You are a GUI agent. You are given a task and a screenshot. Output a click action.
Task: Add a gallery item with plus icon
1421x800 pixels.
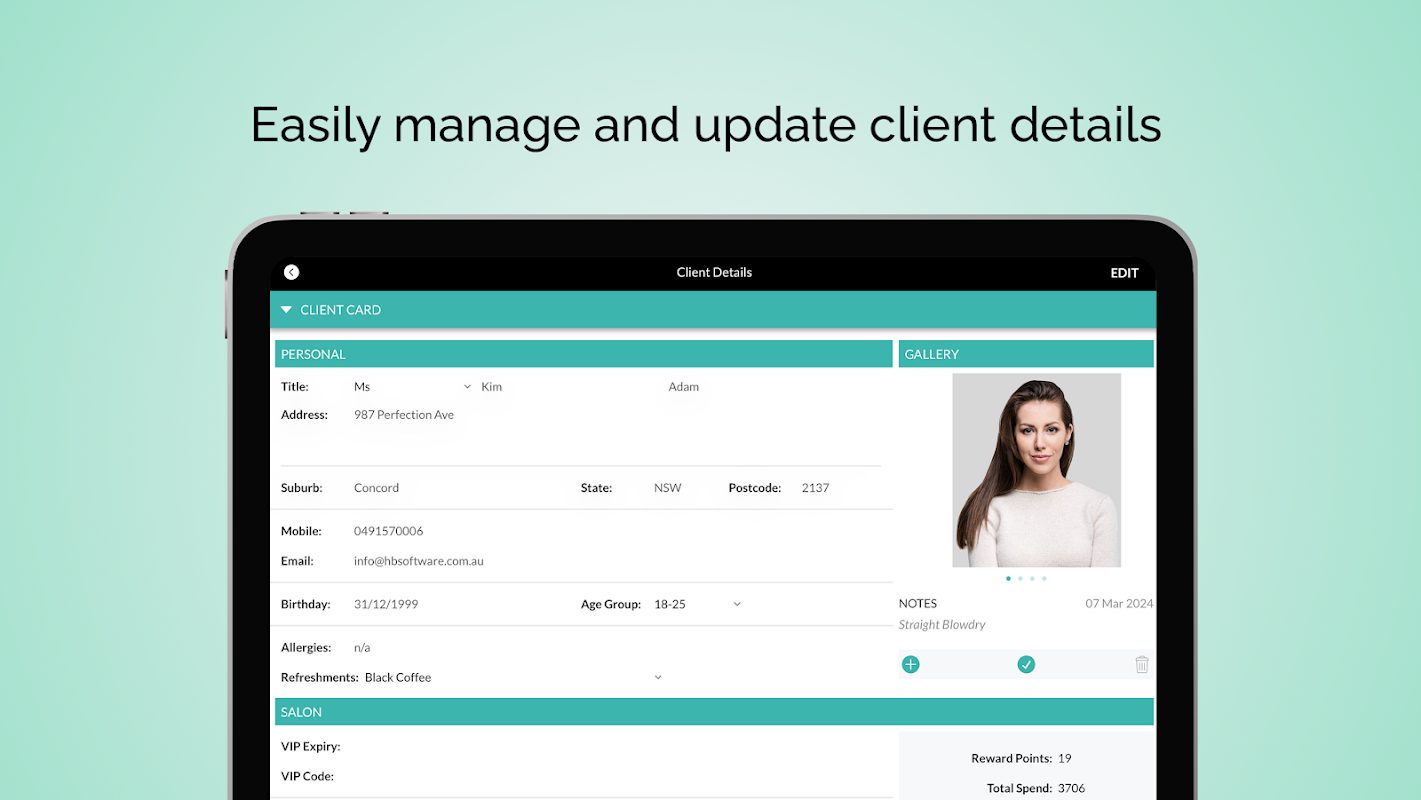[x=910, y=664]
